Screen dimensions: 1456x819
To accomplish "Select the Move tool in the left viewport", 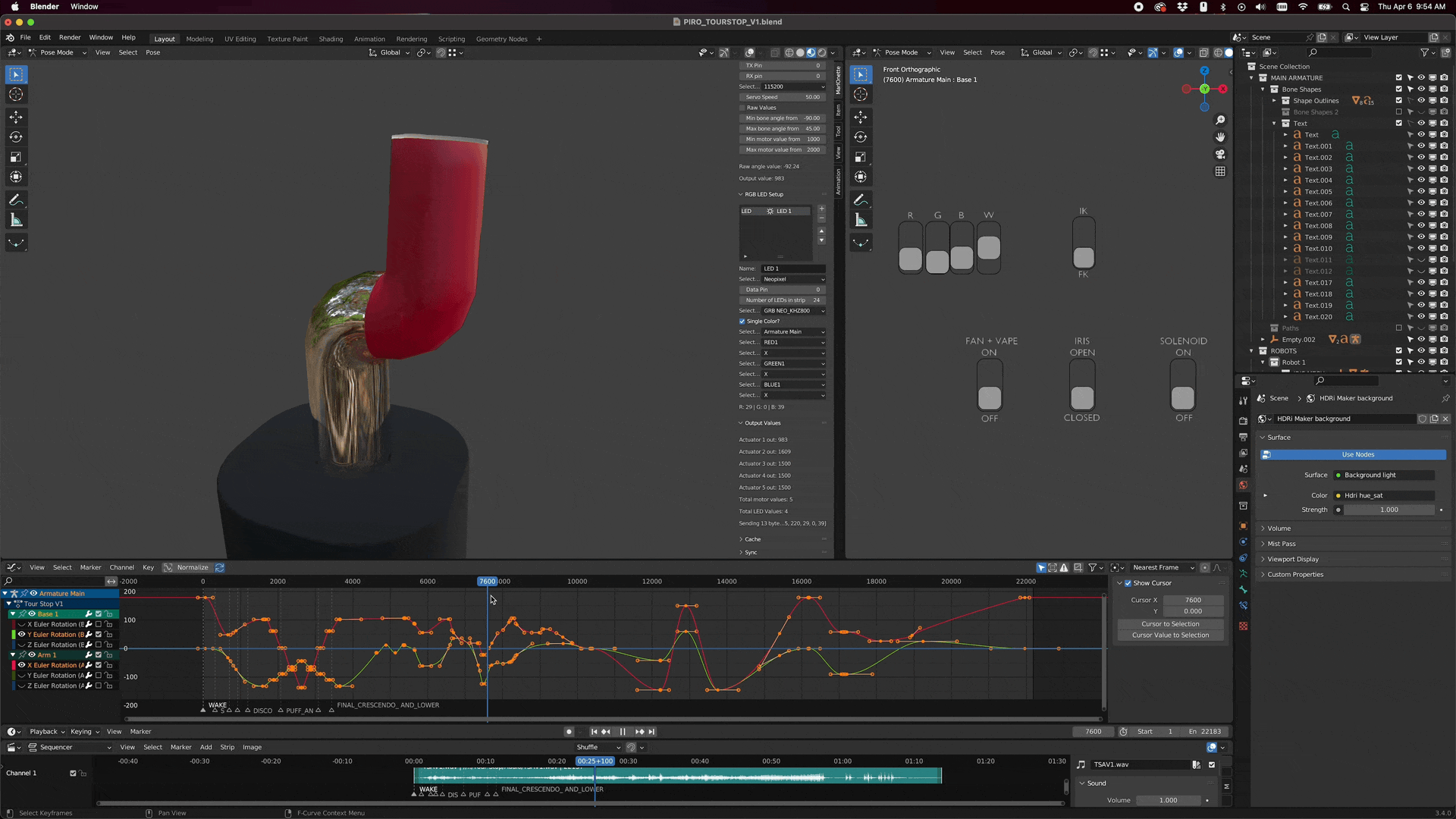I will pos(16,117).
